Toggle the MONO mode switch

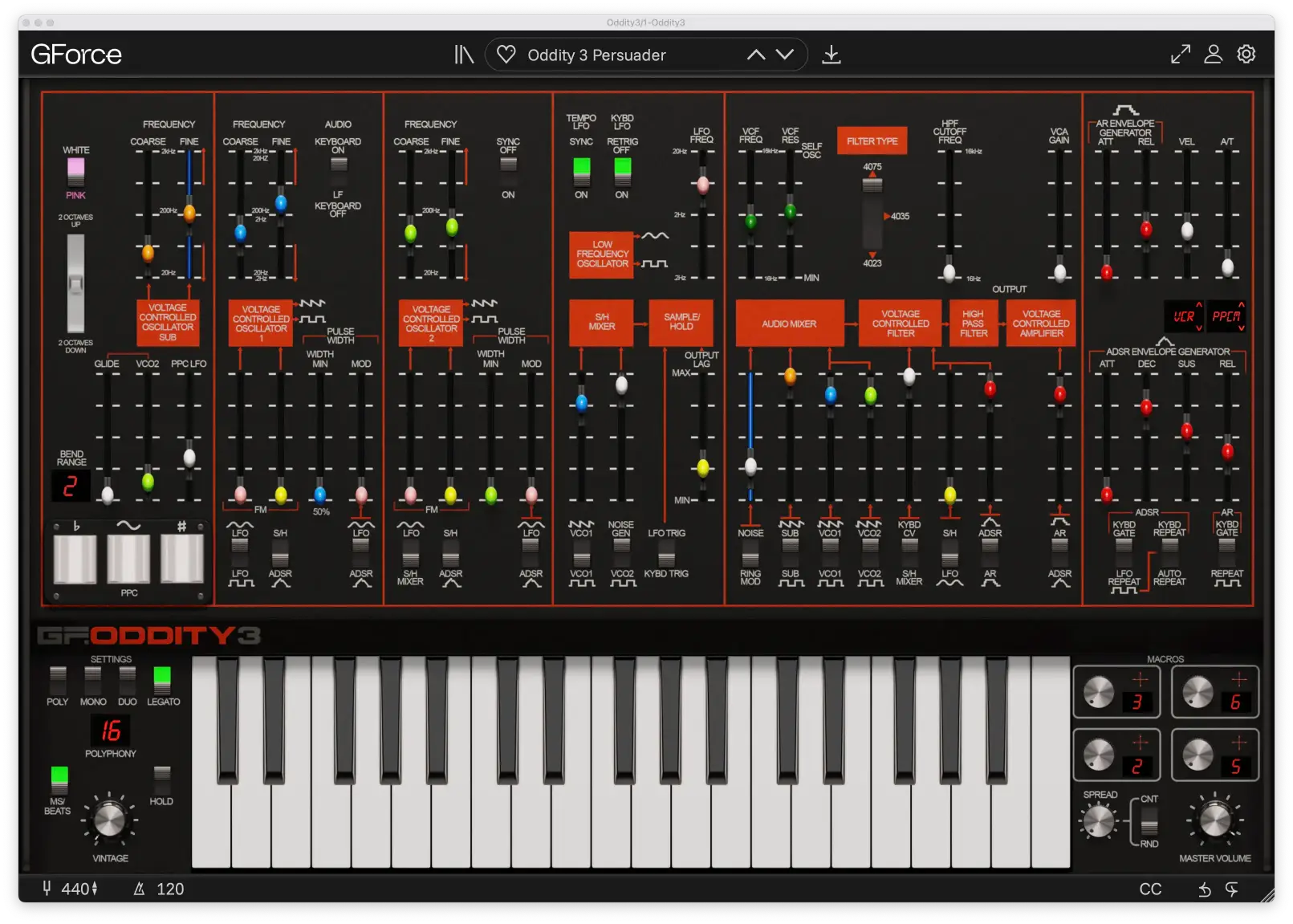point(93,680)
